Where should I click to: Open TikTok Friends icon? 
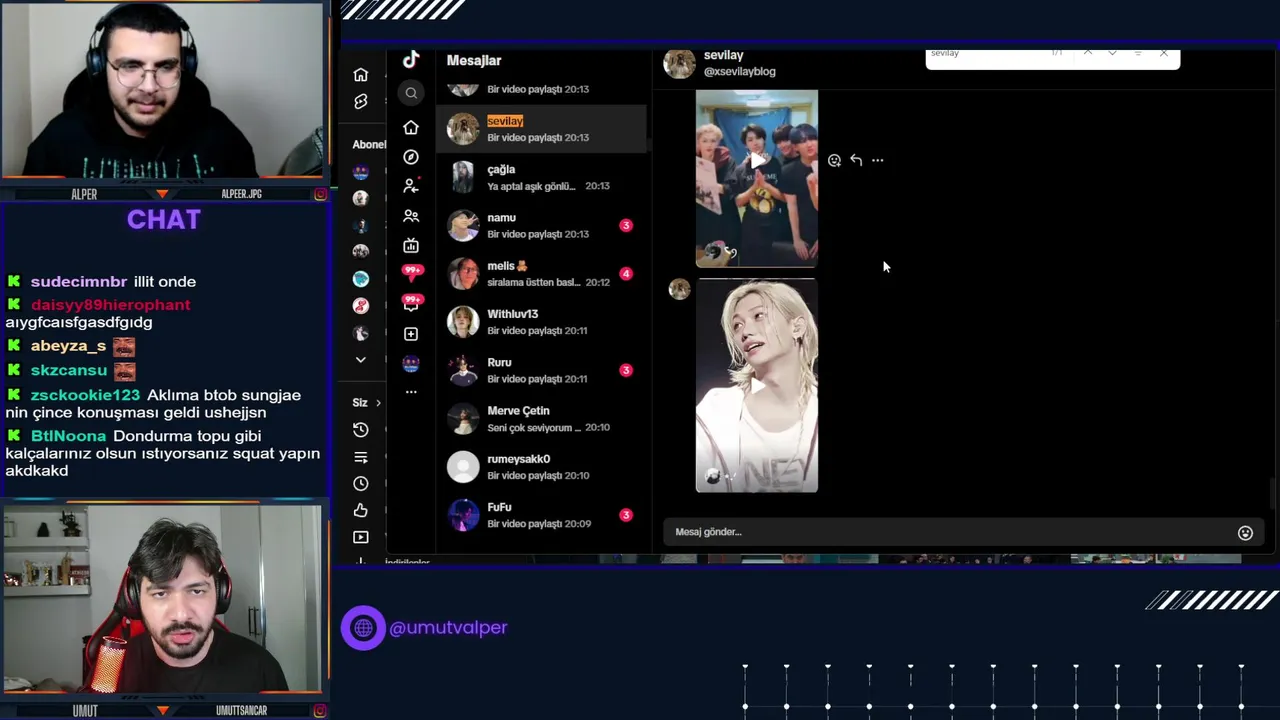[411, 216]
